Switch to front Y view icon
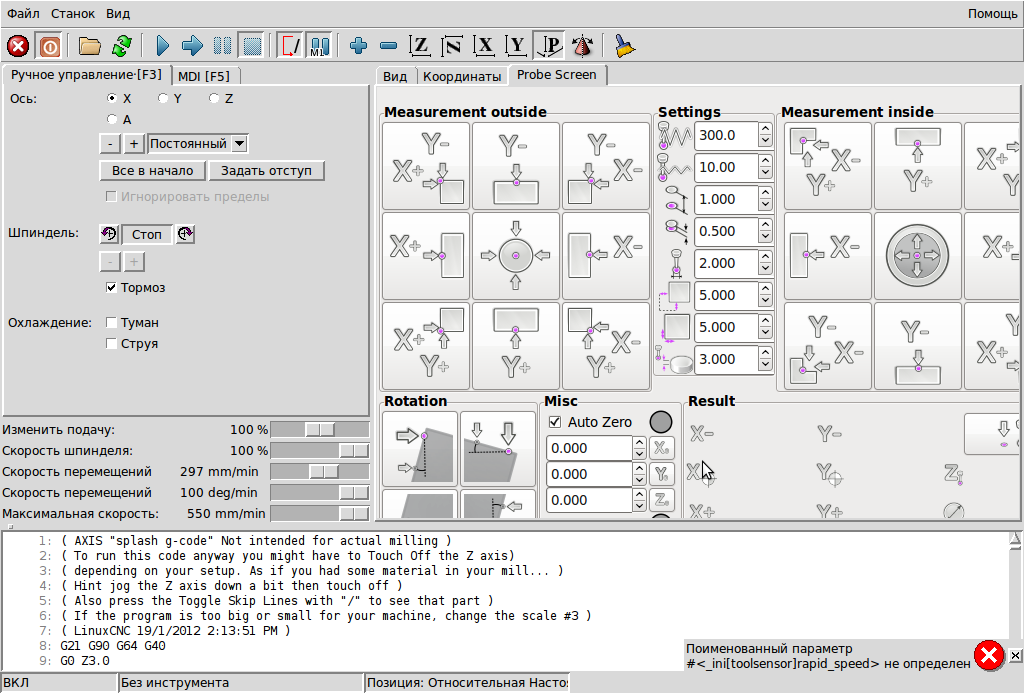Image resolution: width=1024 pixels, height=693 pixels. pos(516,46)
